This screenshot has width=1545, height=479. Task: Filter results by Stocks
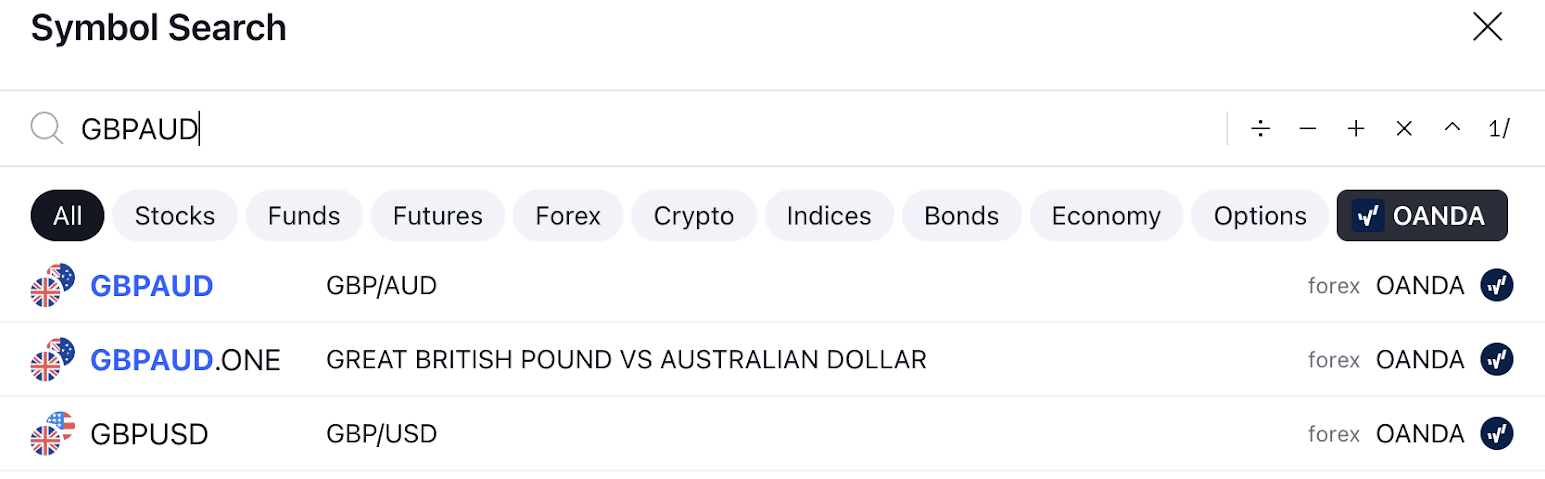(x=175, y=216)
